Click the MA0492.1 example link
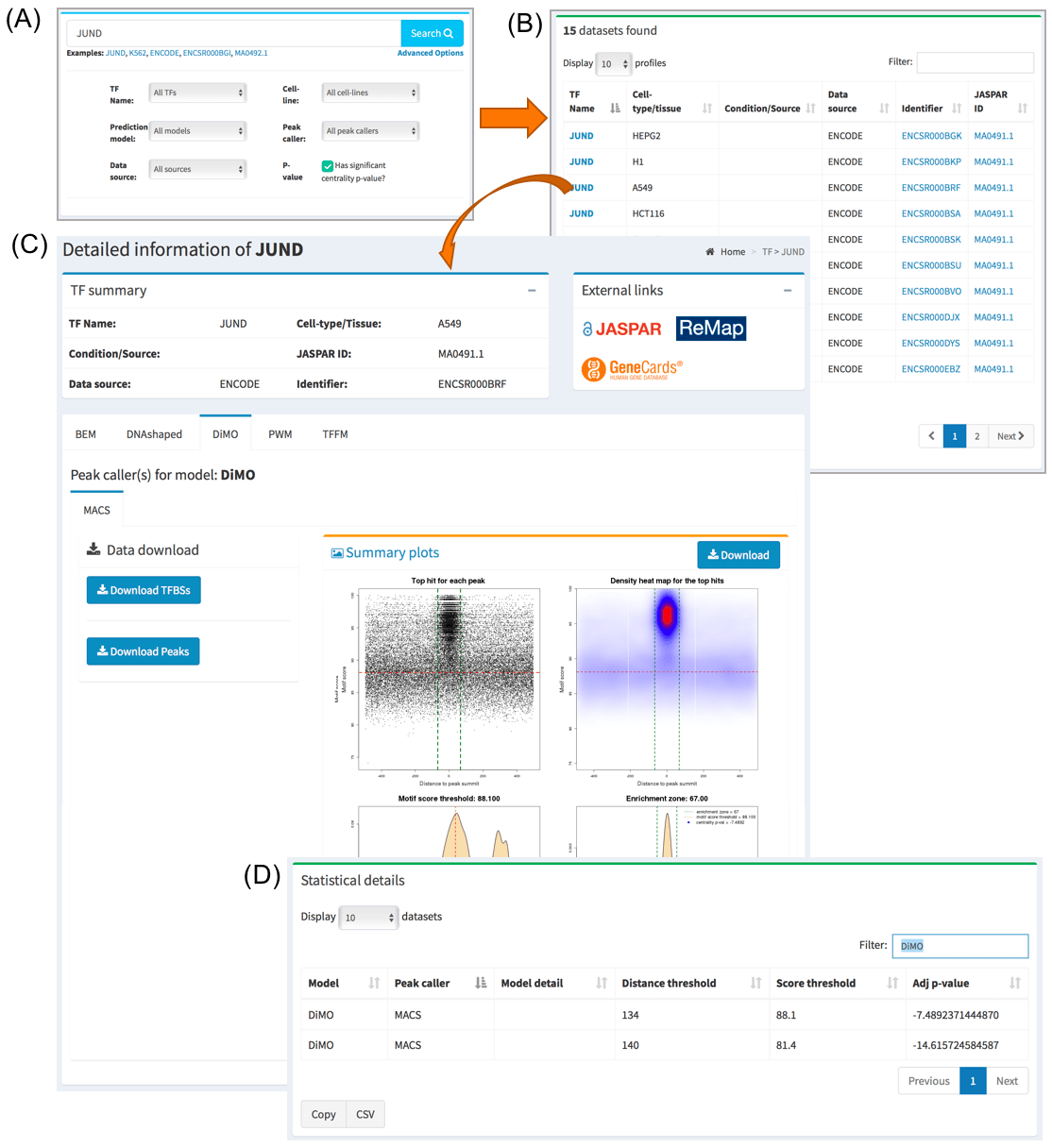 (251, 53)
